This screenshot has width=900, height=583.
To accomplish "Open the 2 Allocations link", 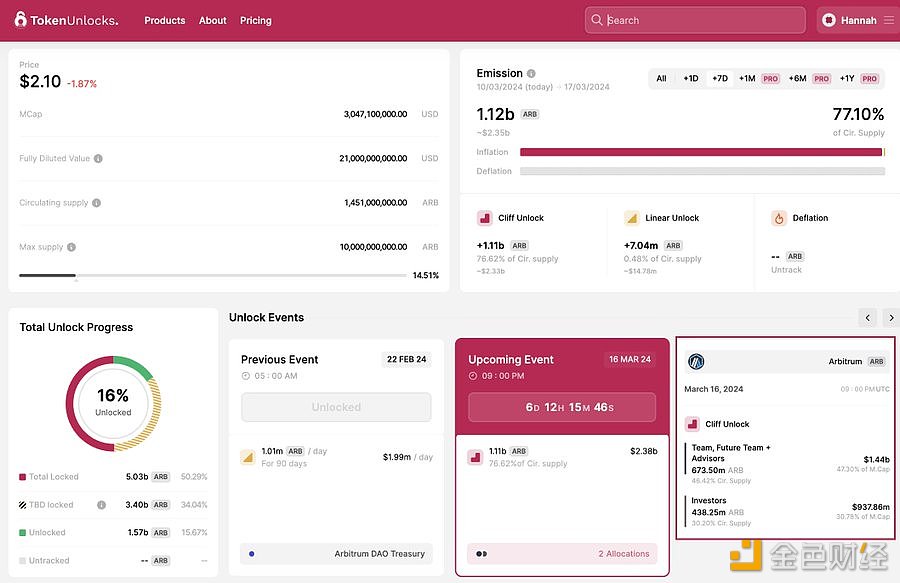I will (x=623, y=554).
